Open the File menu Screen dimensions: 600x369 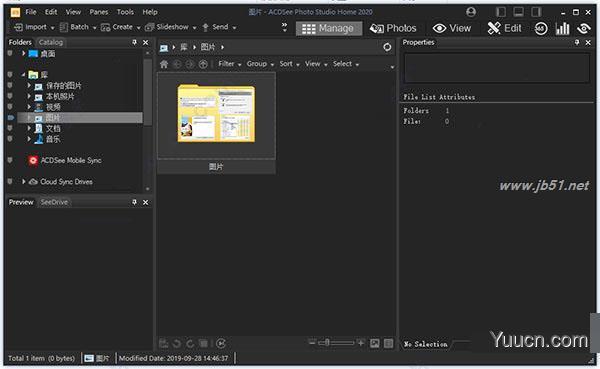[x=31, y=12]
